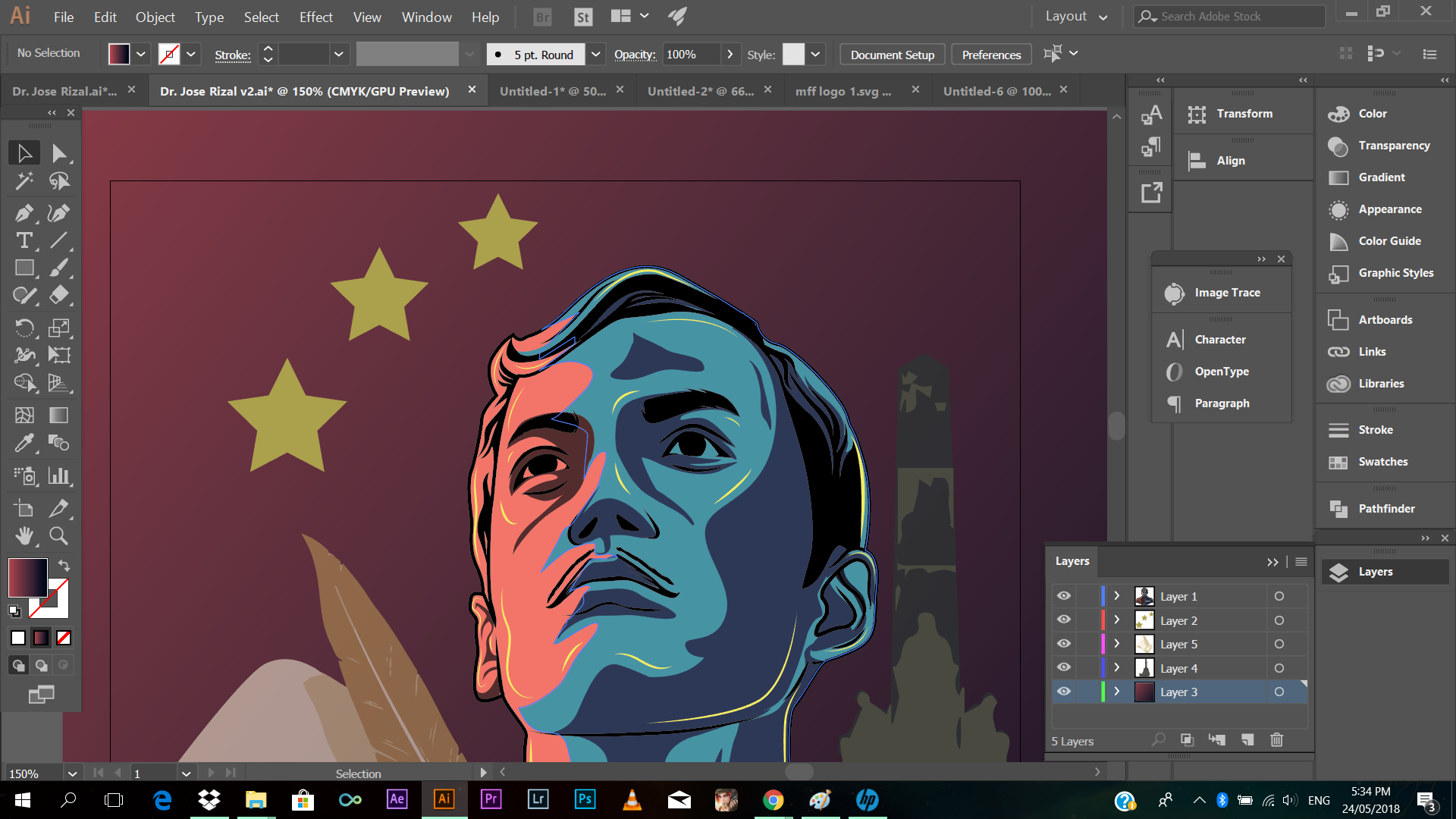The width and height of the screenshot is (1456, 819).
Task: Select the Paintbrush tool
Action: point(59,268)
